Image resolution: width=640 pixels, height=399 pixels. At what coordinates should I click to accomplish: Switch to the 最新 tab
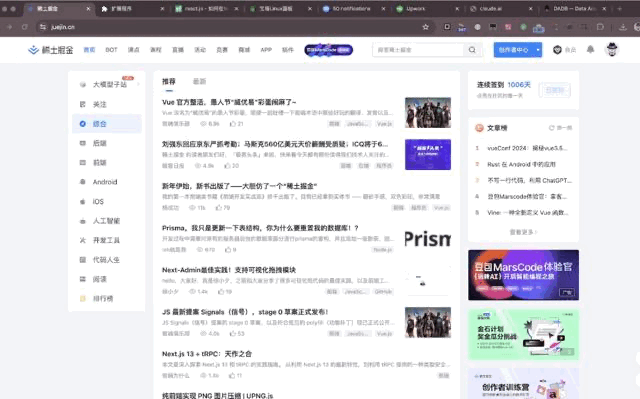[x=199, y=82]
